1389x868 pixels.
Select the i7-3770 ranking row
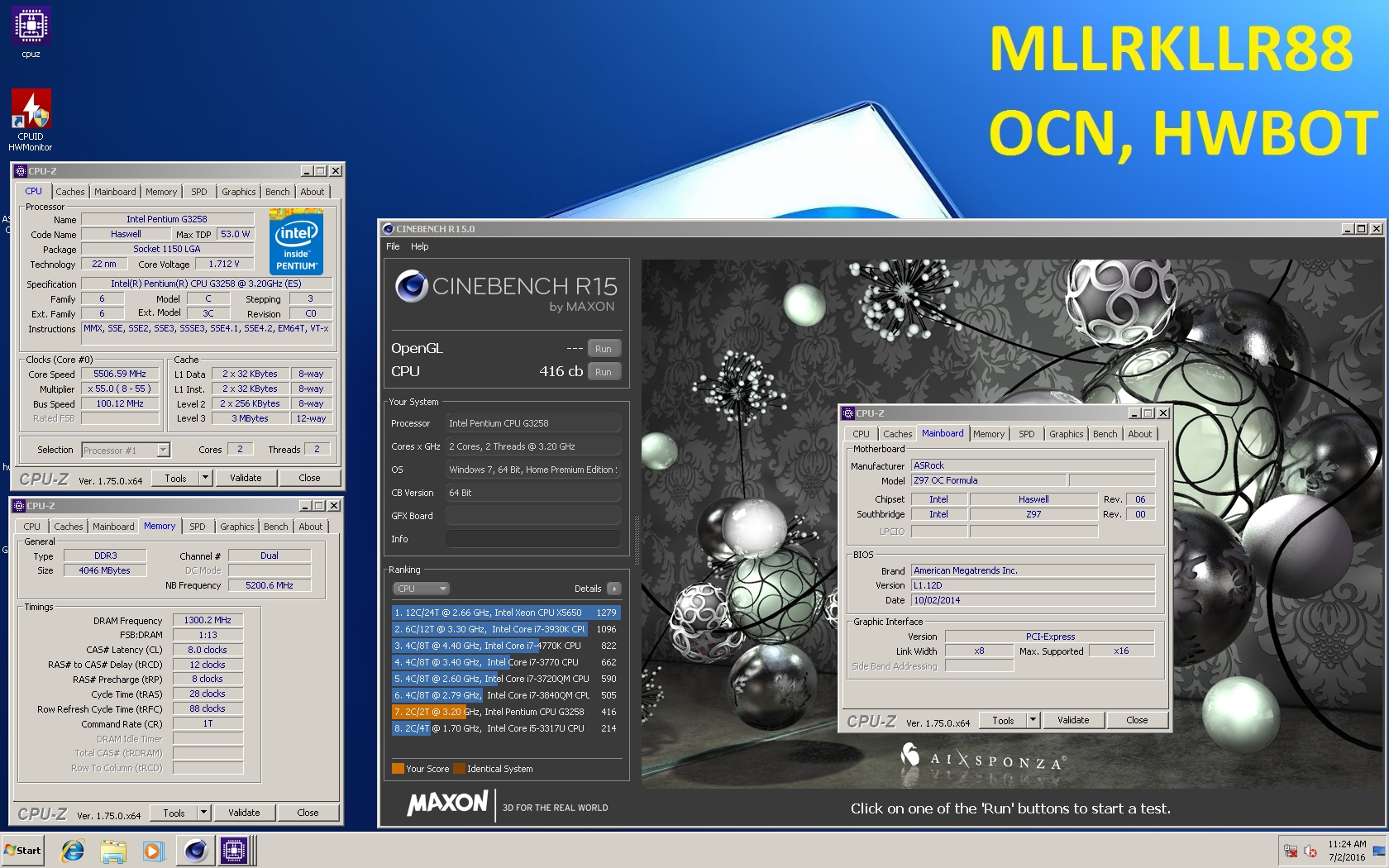506,662
